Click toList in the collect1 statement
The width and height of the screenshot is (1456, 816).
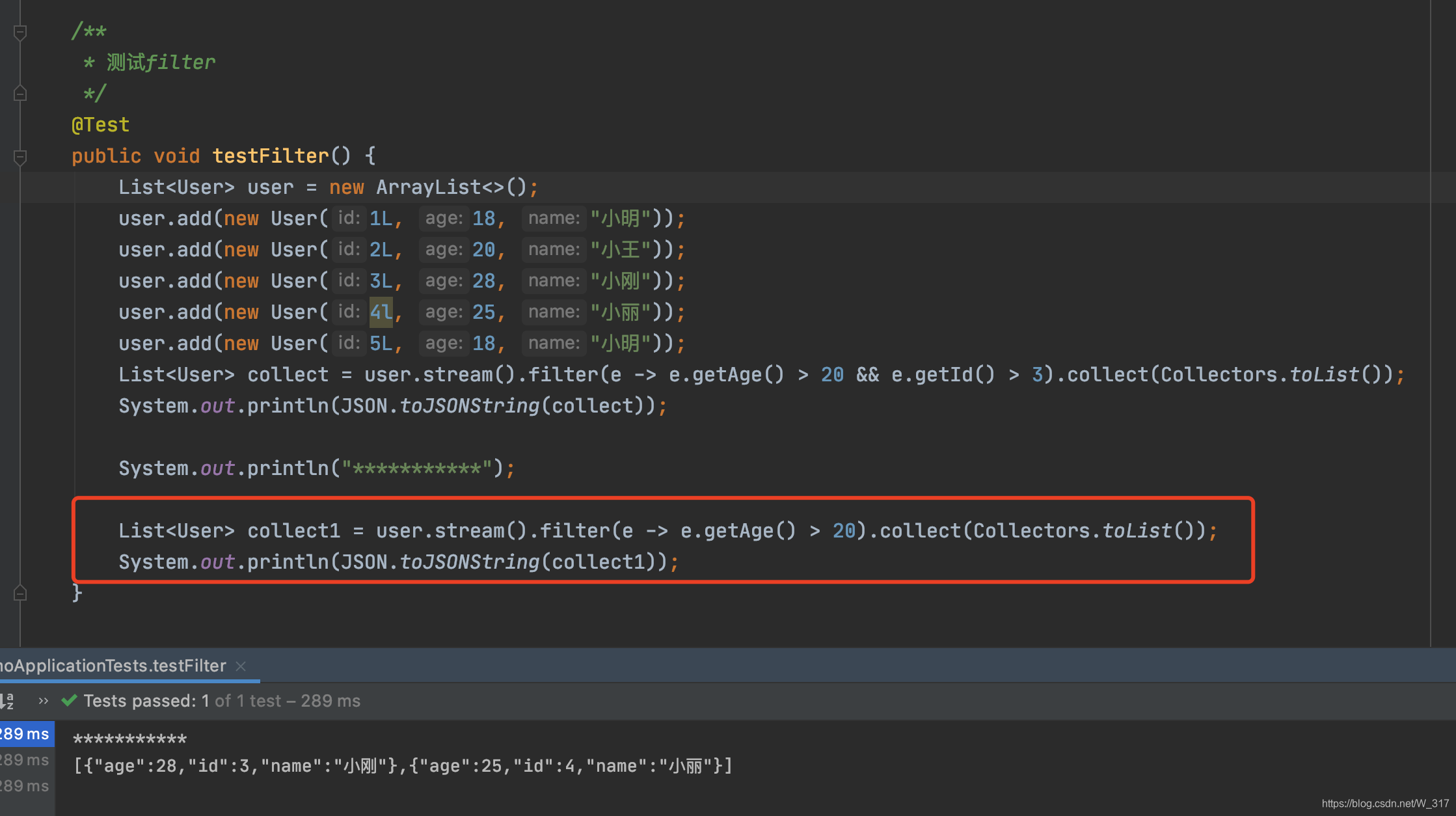1137,531
